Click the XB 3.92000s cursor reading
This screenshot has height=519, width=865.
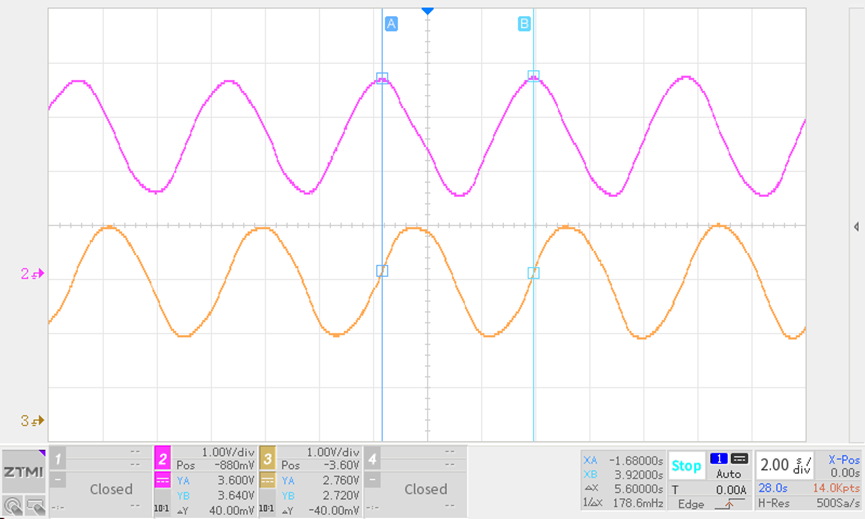[623, 474]
